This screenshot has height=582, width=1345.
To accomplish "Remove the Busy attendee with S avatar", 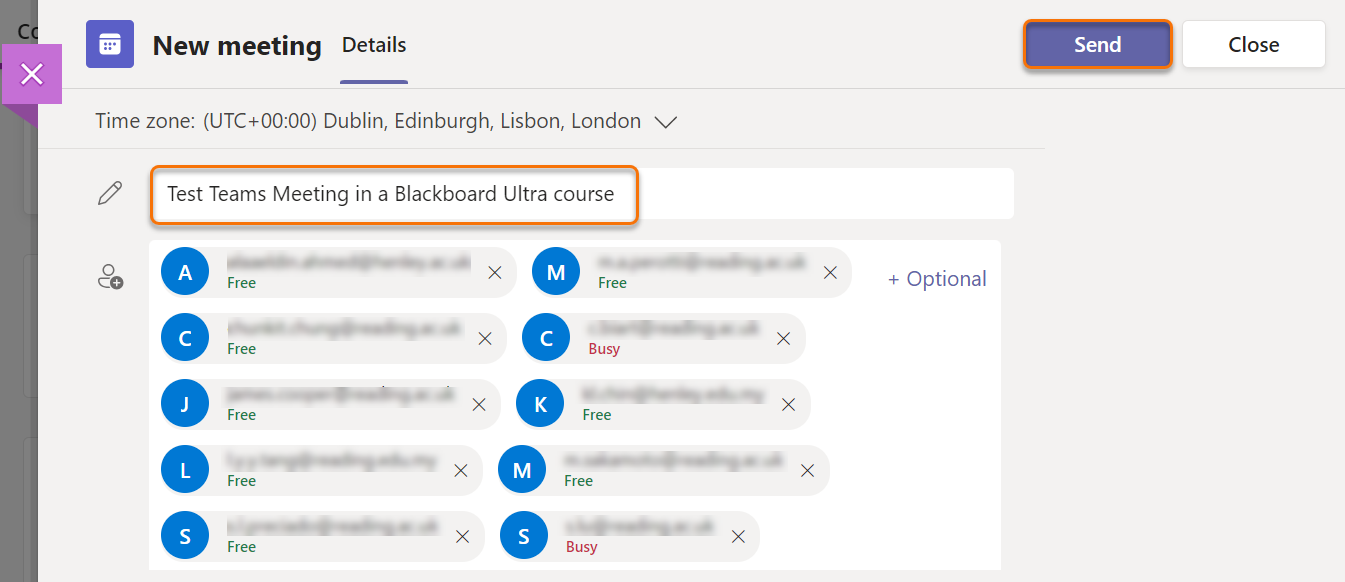I will coord(738,536).
